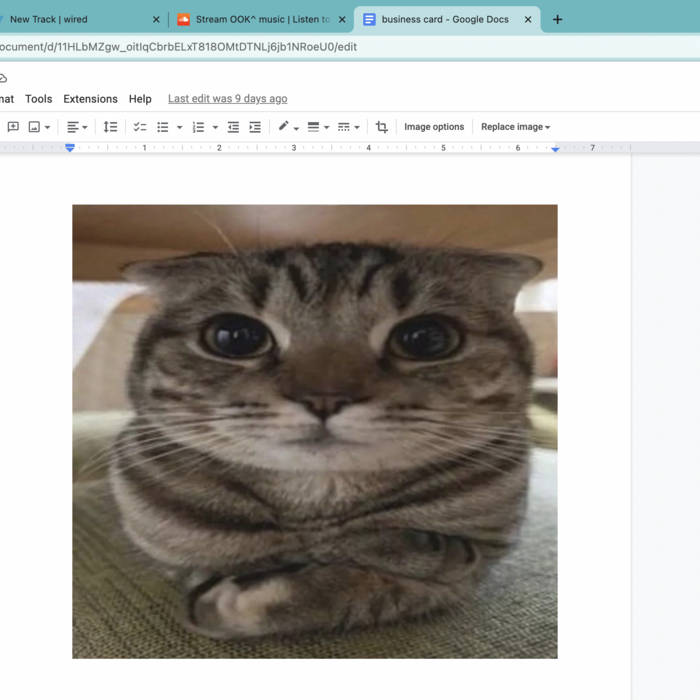The width and height of the screenshot is (700, 700).
Task: Expand the border weight dropdown
Action: pos(318,127)
